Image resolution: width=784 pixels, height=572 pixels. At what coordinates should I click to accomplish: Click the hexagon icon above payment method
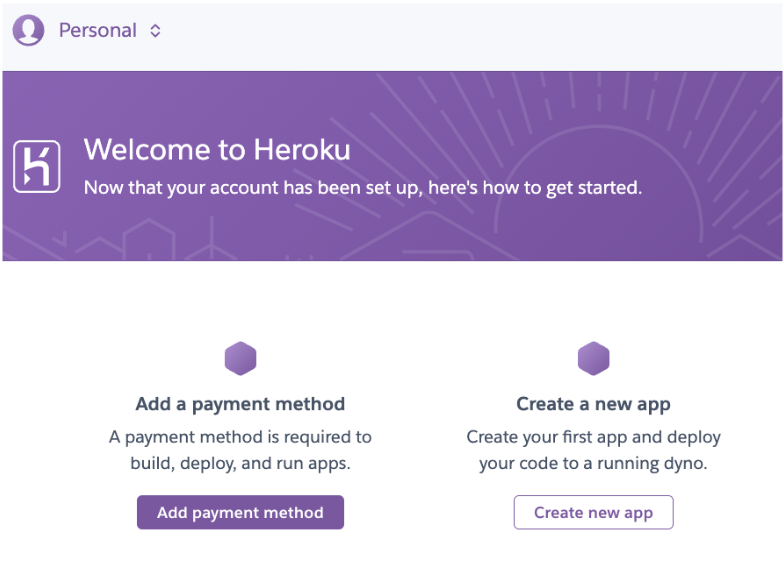coord(240,358)
